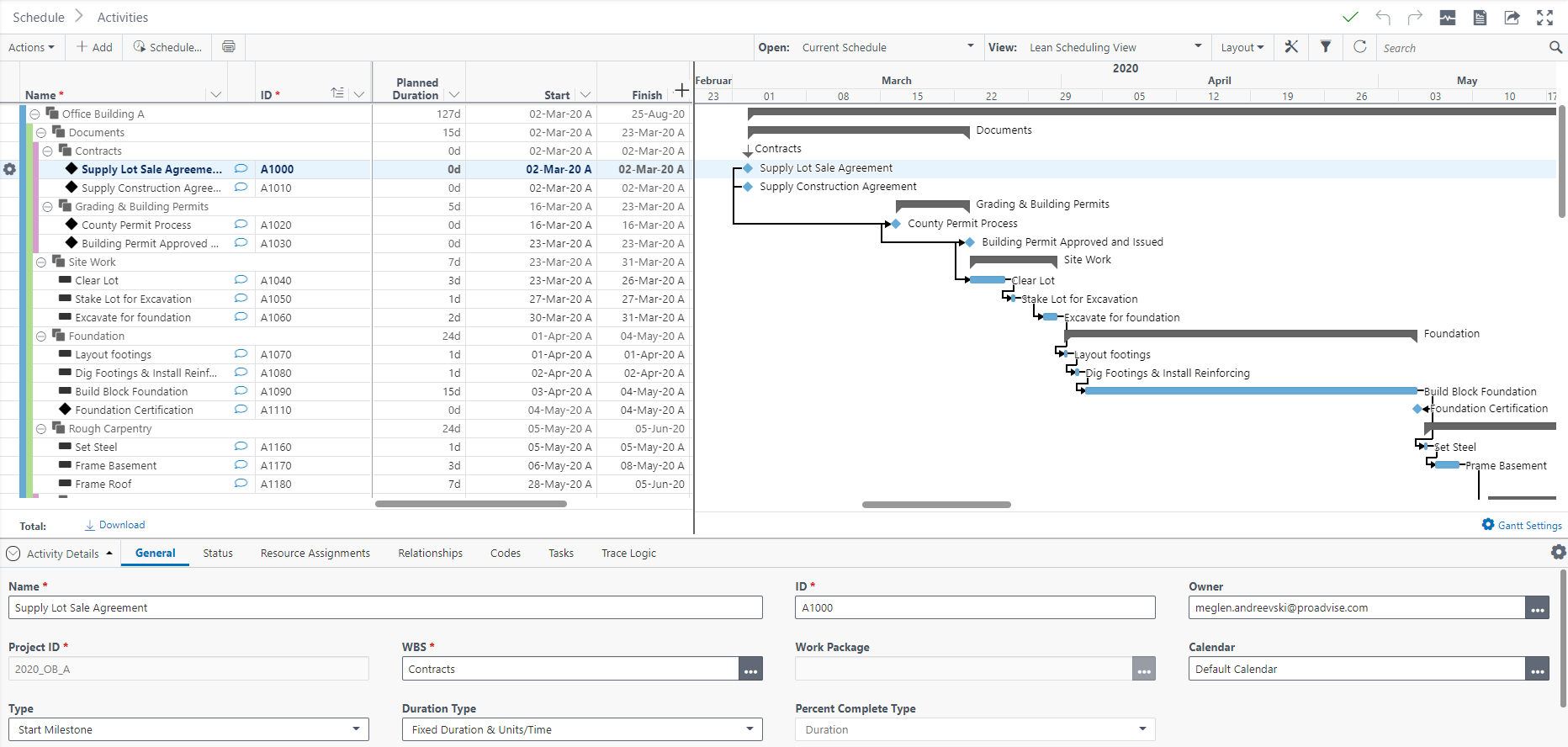Click the activity table horizontal scrollbar
1568x747 pixels.
tap(471, 504)
